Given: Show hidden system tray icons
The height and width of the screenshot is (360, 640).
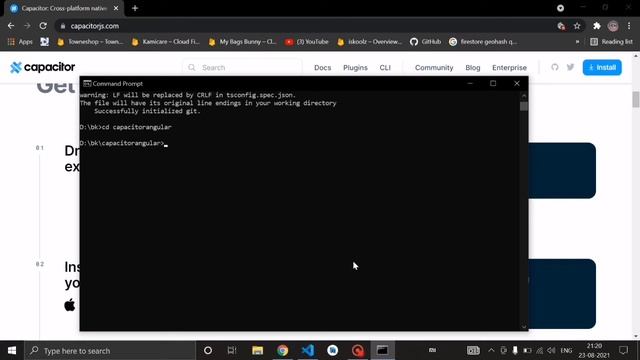Looking at the screenshot, I should pos(491,351).
